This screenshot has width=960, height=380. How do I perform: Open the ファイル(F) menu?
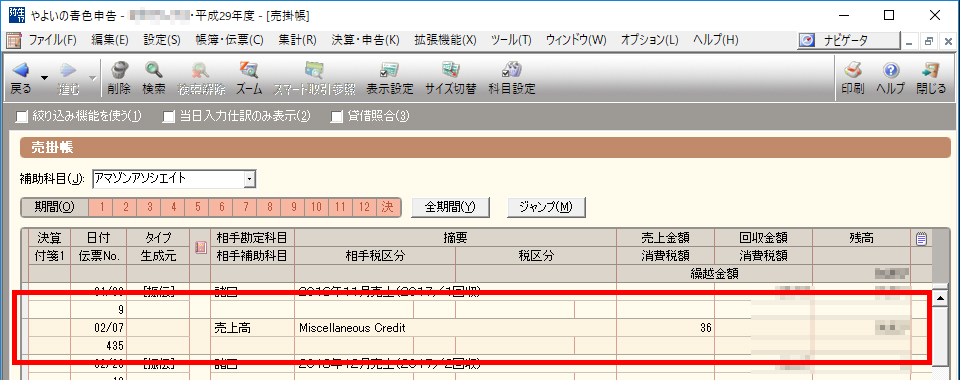tap(53, 40)
